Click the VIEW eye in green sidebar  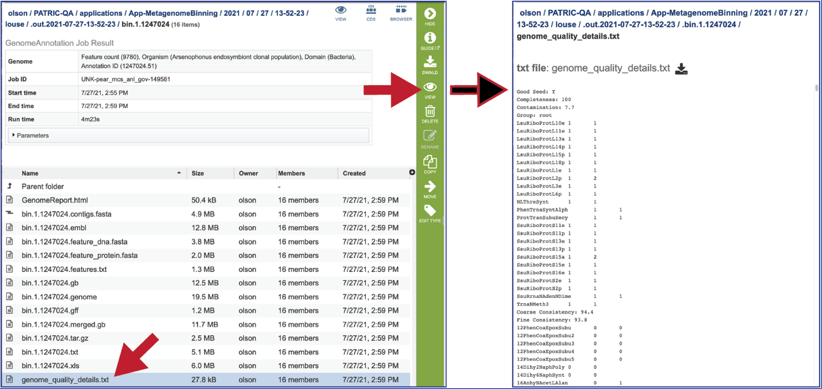pyautogui.click(x=430, y=87)
